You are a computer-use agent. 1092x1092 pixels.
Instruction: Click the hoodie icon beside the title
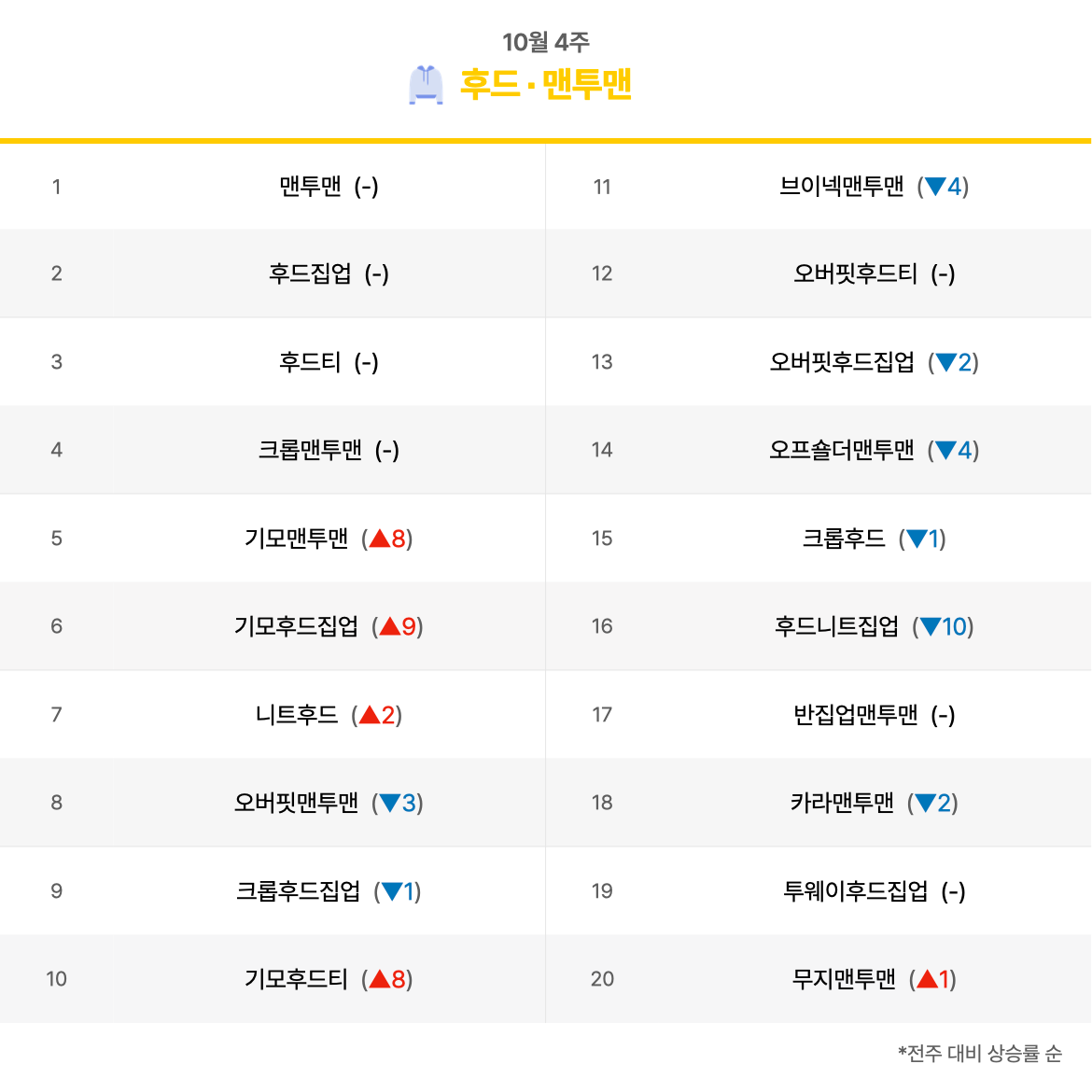click(426, 85)
